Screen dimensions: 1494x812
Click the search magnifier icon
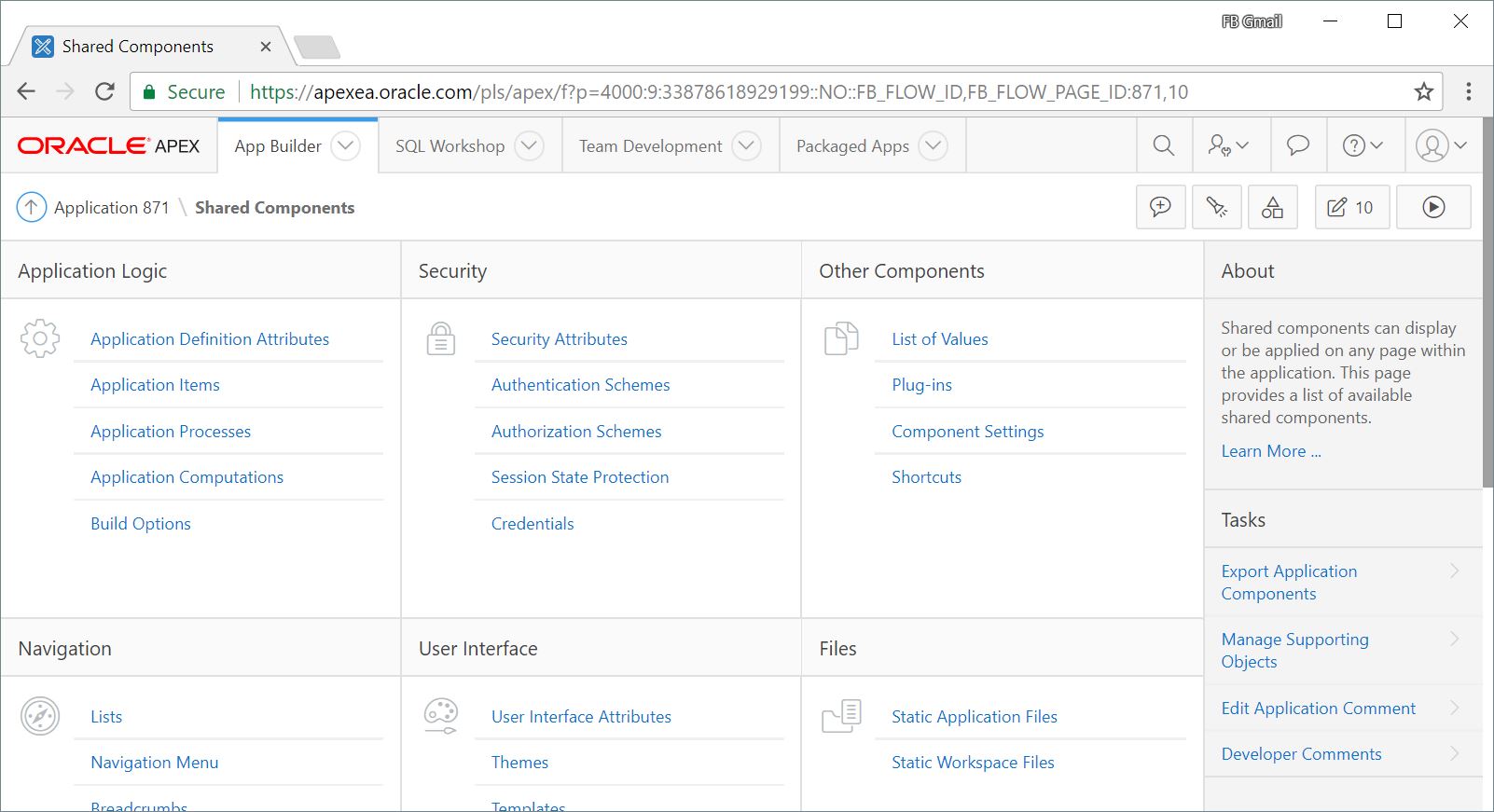pyautogui.click(x=1164, y=145)
